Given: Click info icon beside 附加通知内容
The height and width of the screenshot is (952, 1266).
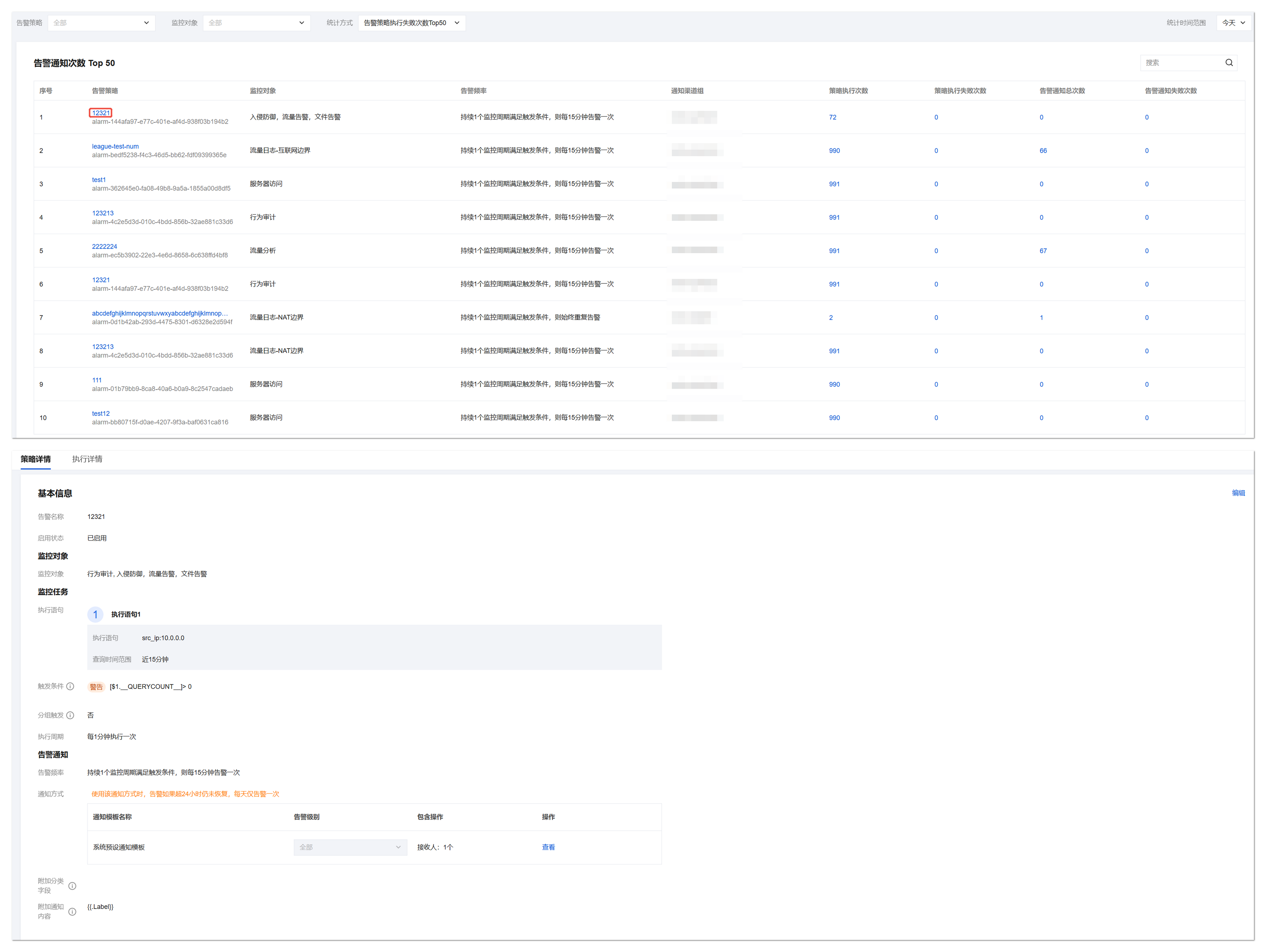Looking at the screenshot, I should [x=72, y=911].
